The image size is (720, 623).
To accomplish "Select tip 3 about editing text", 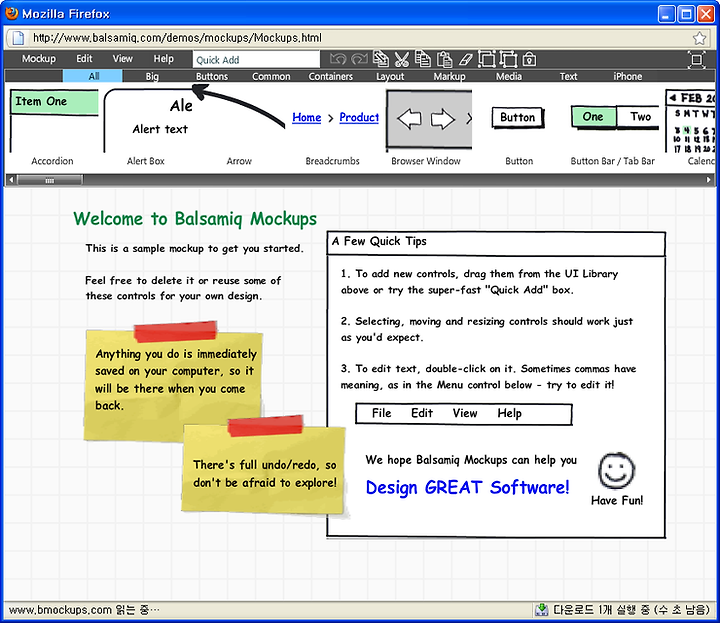I will pyautogui.click(x=488, y=376).
